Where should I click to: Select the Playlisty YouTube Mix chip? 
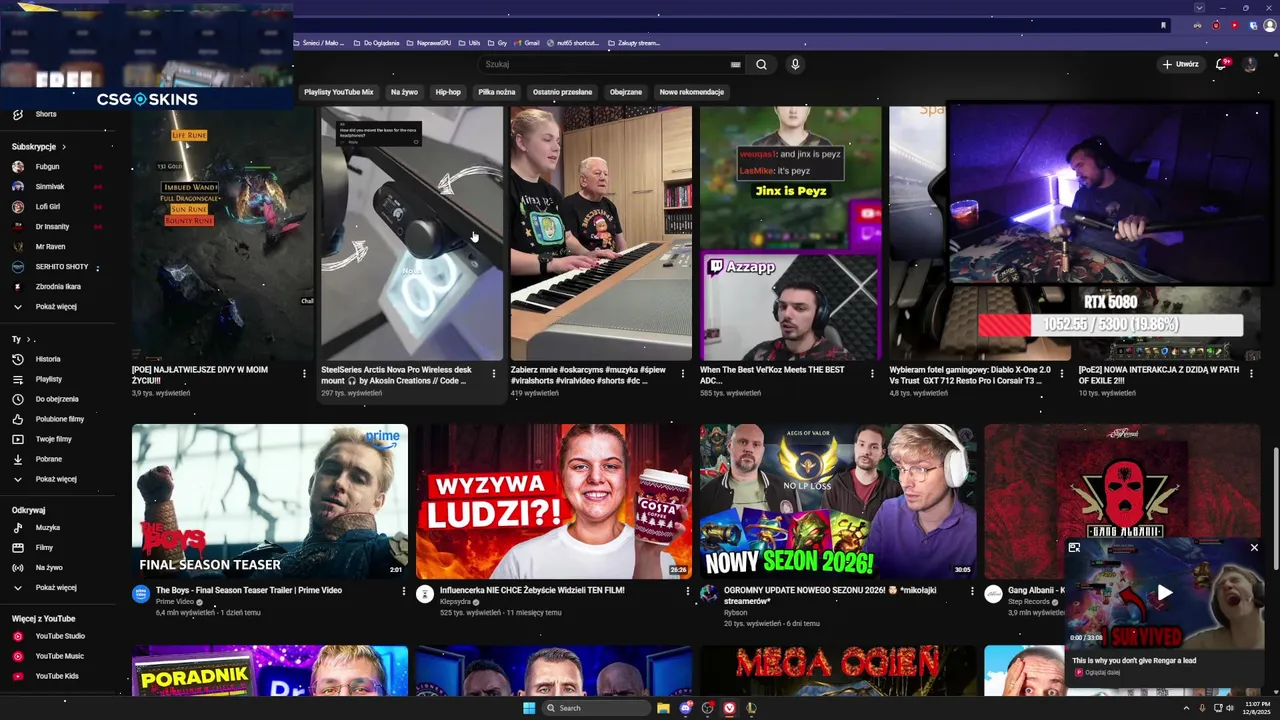coord(339,92)
